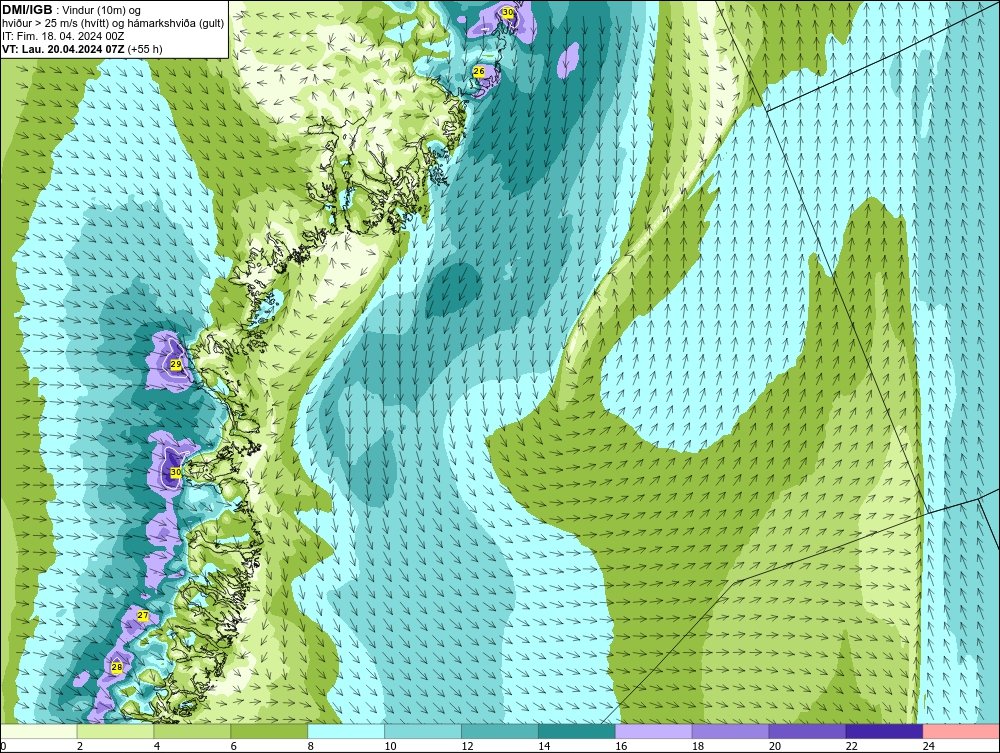Click the 'Vindur (10m) og' heading text
This screenshot has height=753, width=1000.
tap(101, 11)
